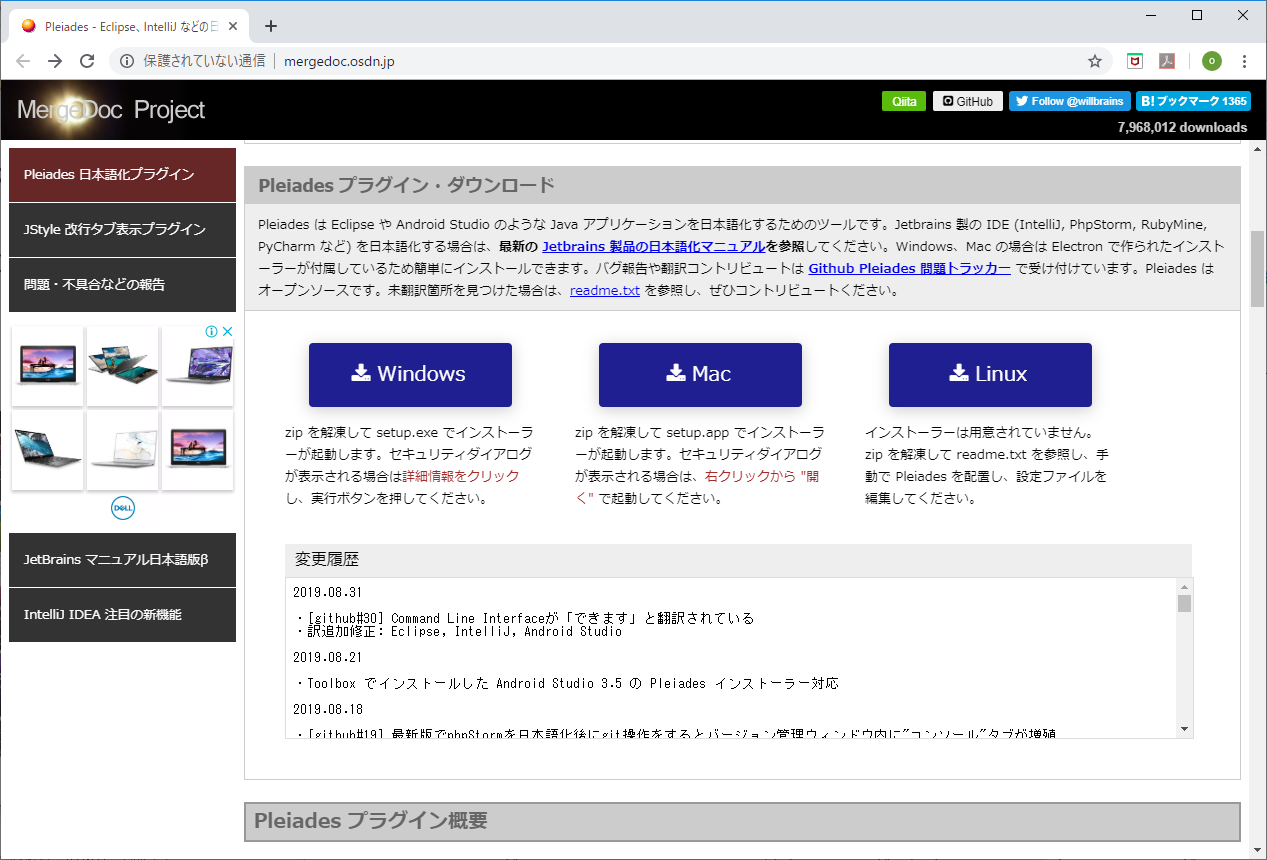The width and height of the screenshot is (1267, 860).
Task: Click the 2019.08.31 changelog date
Action: [327, 592]
